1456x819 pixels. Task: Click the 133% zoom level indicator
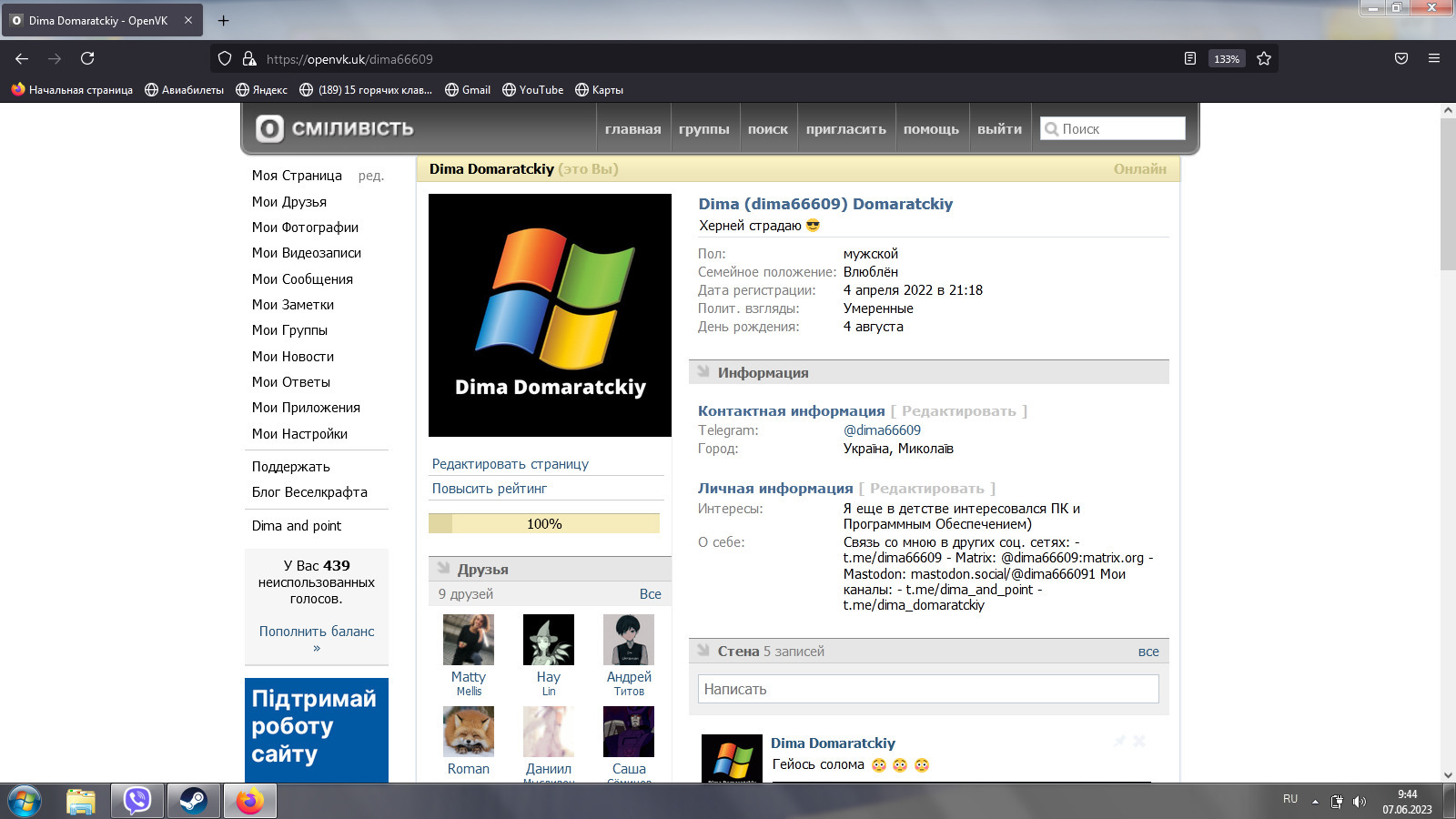tap(1226, 59)
